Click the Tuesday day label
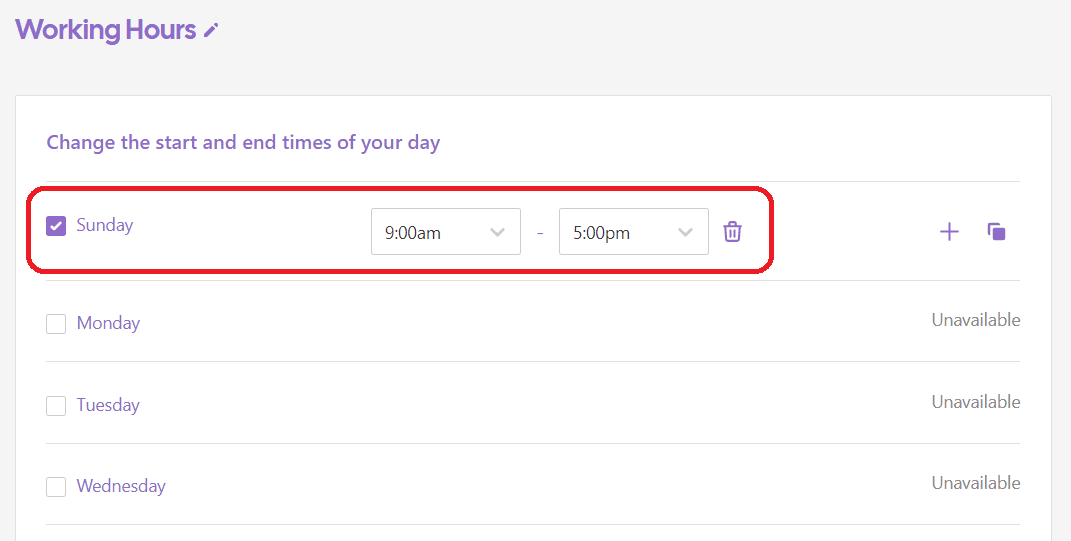Screen dimensions: 1071x541 coord(108,405)
